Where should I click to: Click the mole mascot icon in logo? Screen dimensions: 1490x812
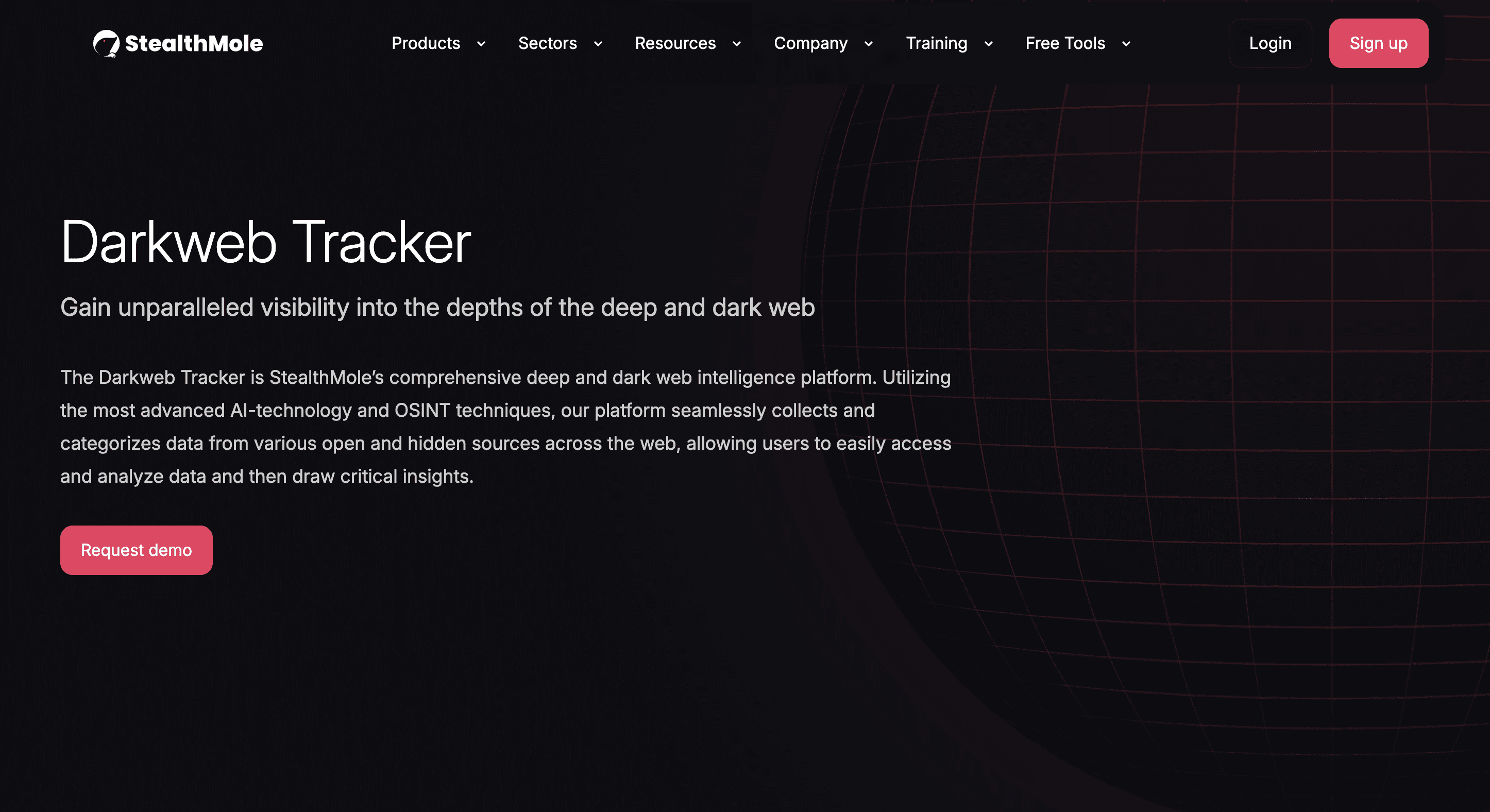coord(107,43)
